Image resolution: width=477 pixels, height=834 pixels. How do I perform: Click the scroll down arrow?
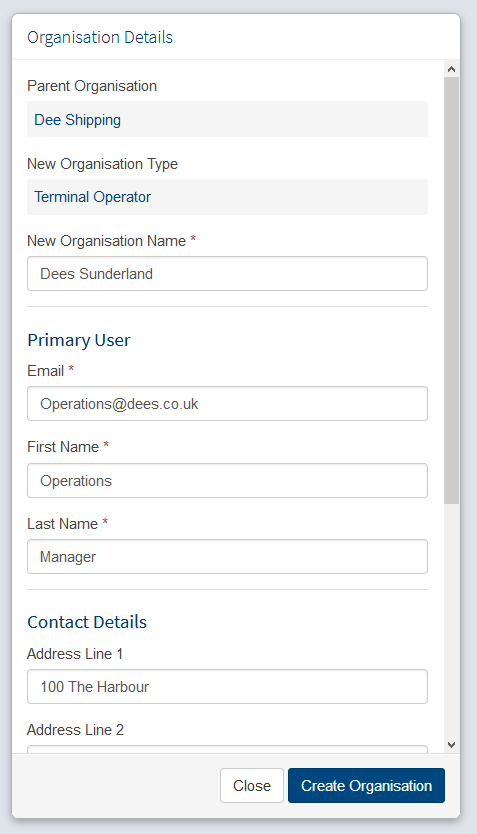click(451, 745)
